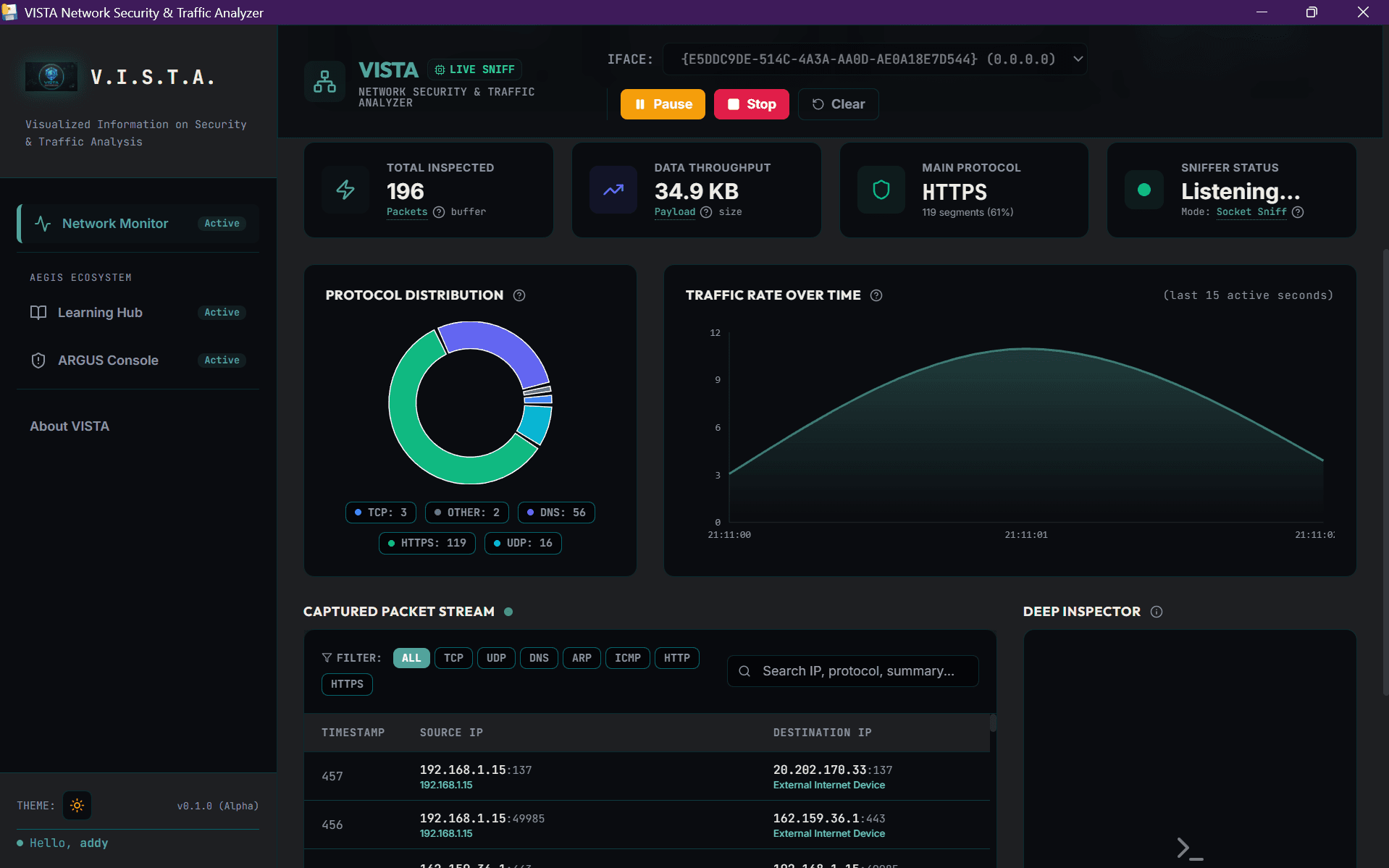Click the ARGUS Console shield icon
Image resolution: width=1389 pixels, height=868 pixels.
coord(38,361)
